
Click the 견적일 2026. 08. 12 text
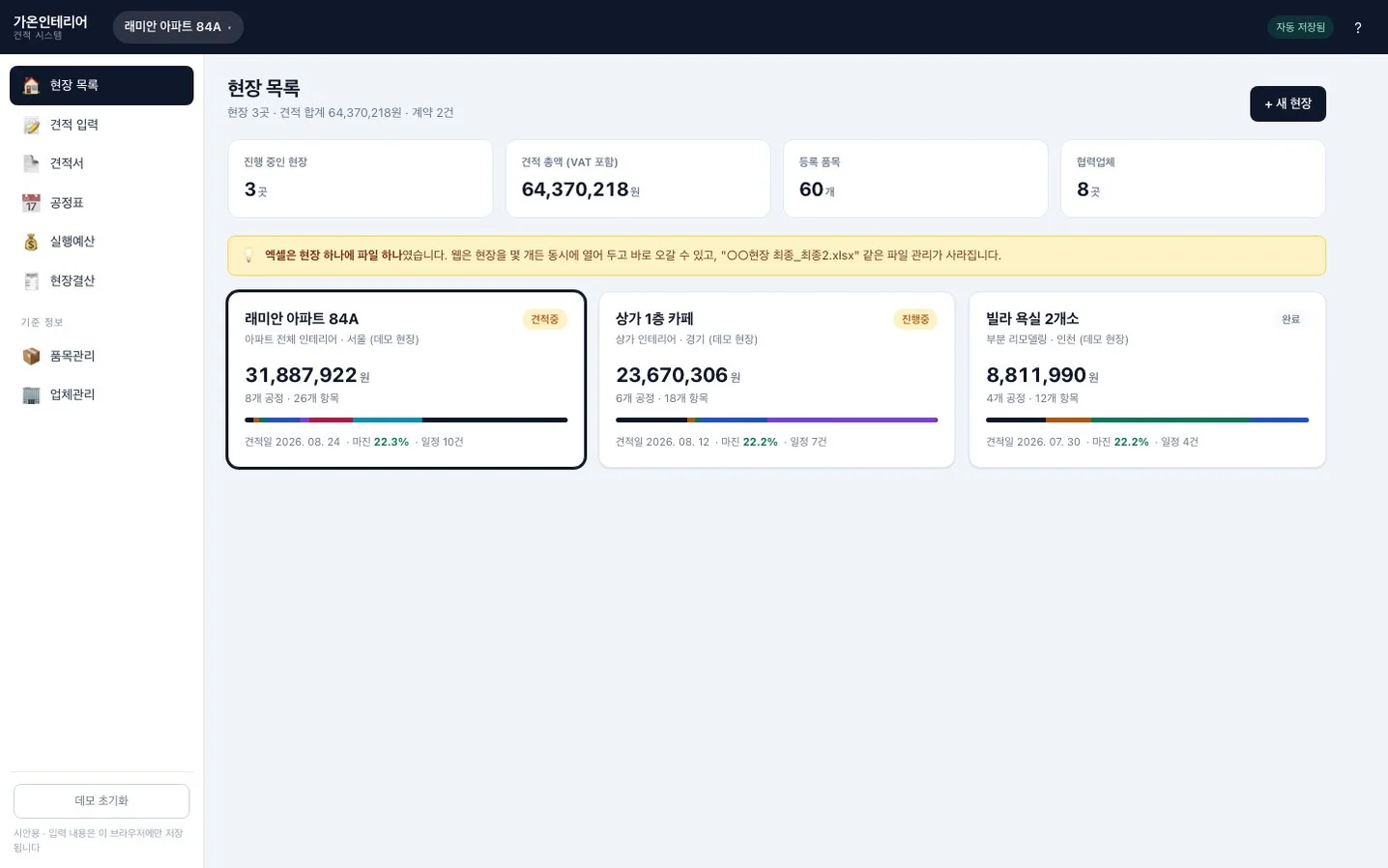(x=662, y=442)
